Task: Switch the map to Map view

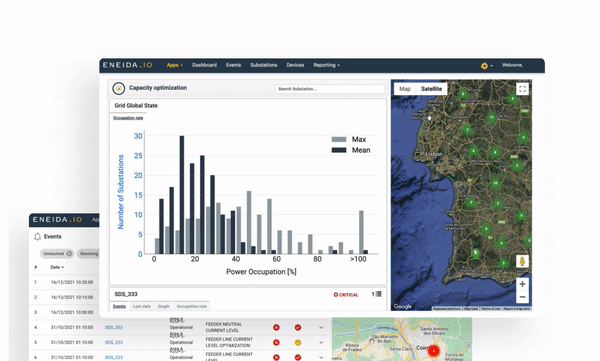Action: pyautogui.click(x=405, y=89)
